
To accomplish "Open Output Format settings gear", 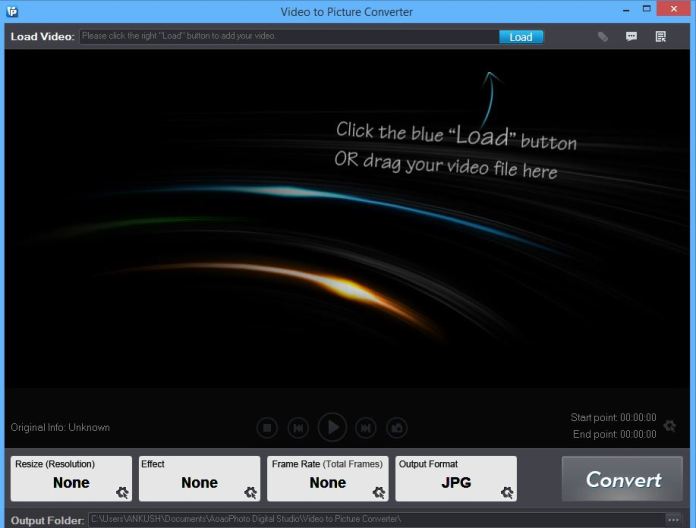I will click(x=507, y=492).
